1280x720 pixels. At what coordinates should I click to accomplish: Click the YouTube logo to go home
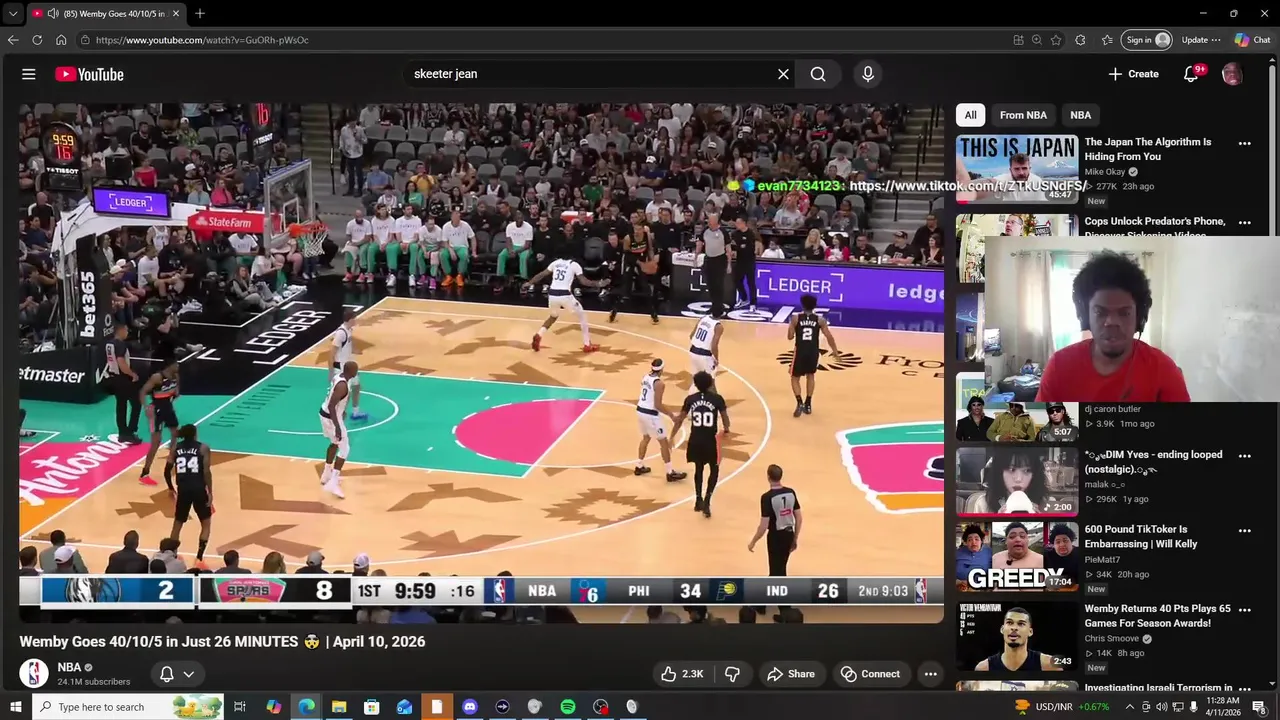(89, 74)
